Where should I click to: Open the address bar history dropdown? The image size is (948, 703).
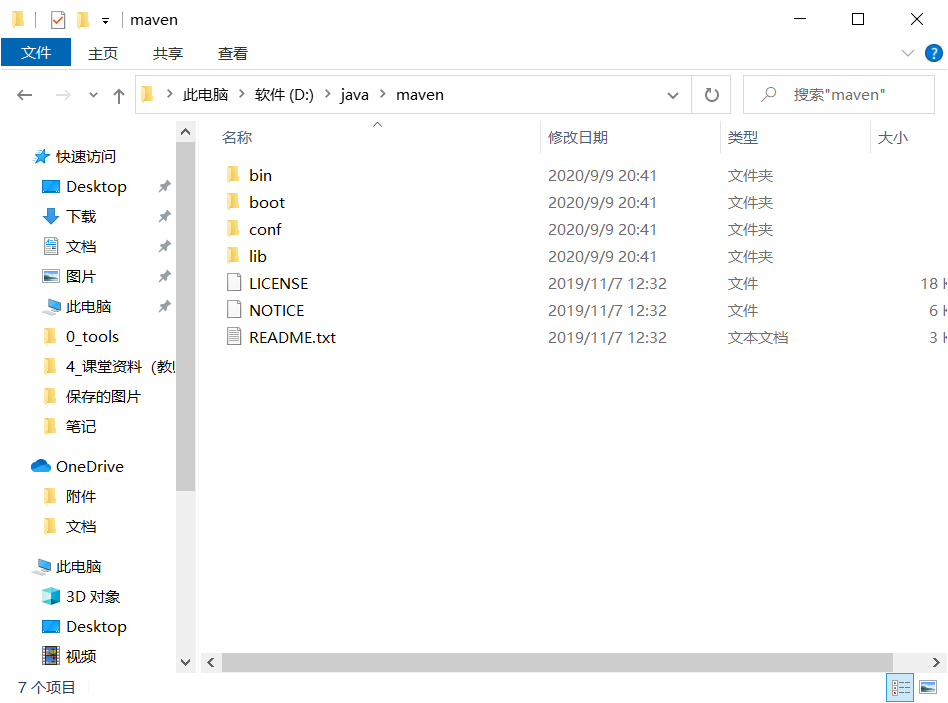(672, 95)
